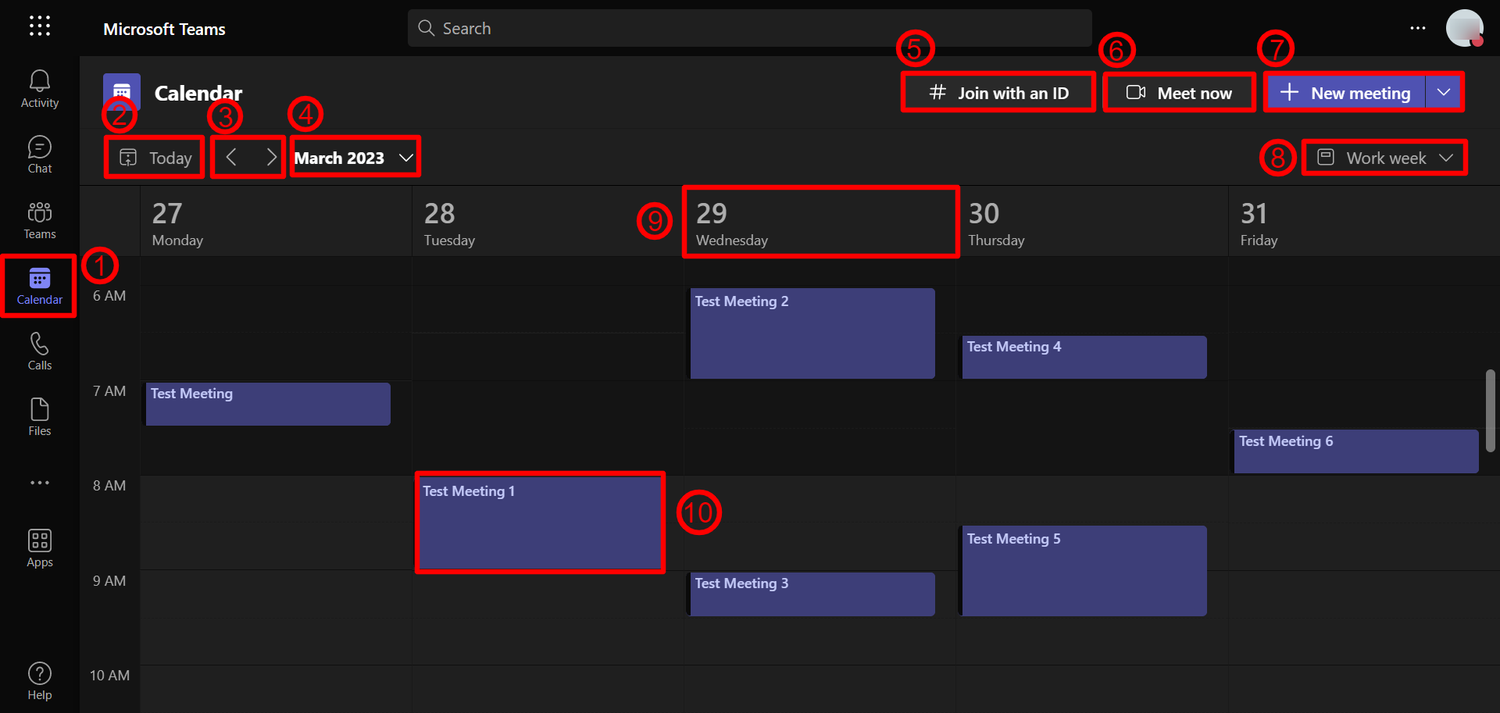Select the 28 Tuesday column header

pyautogui.click(x=548, y=222)
